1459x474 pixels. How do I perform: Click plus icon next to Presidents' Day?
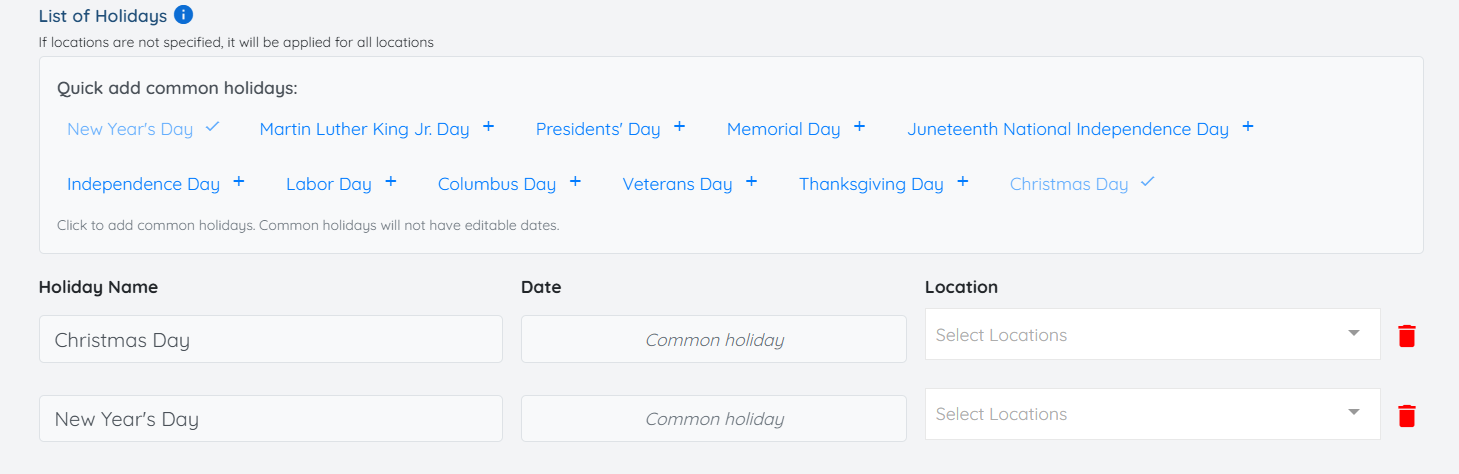[x=679, y=127]
